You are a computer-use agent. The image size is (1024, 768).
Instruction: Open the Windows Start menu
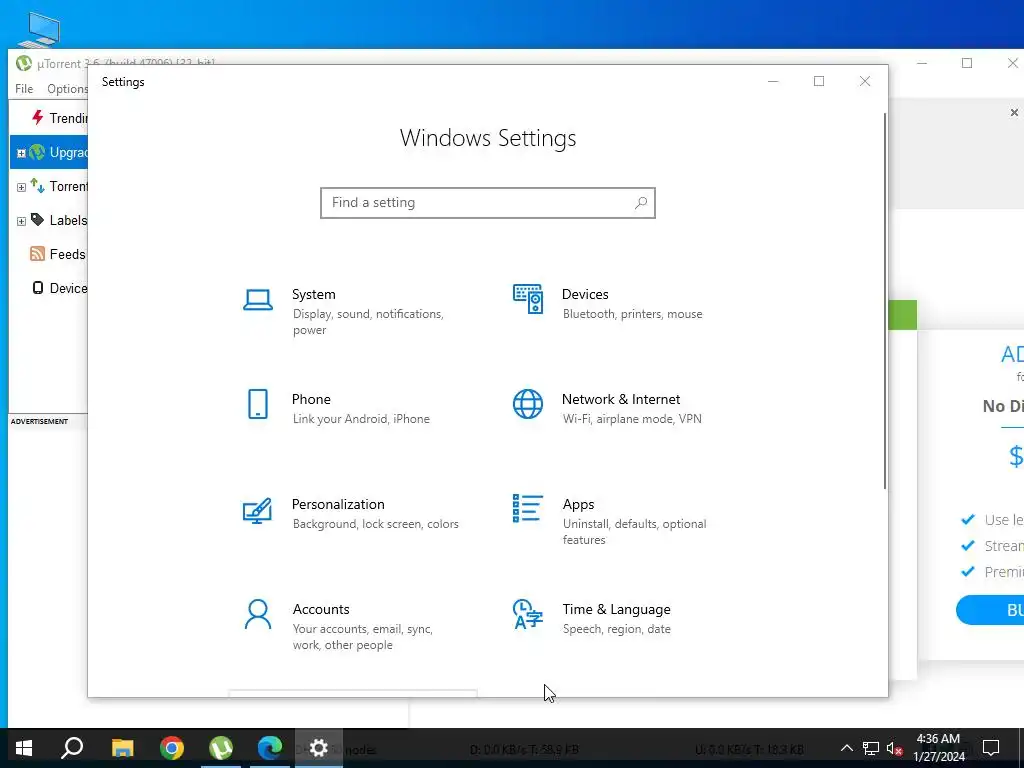tap(24, 748)
